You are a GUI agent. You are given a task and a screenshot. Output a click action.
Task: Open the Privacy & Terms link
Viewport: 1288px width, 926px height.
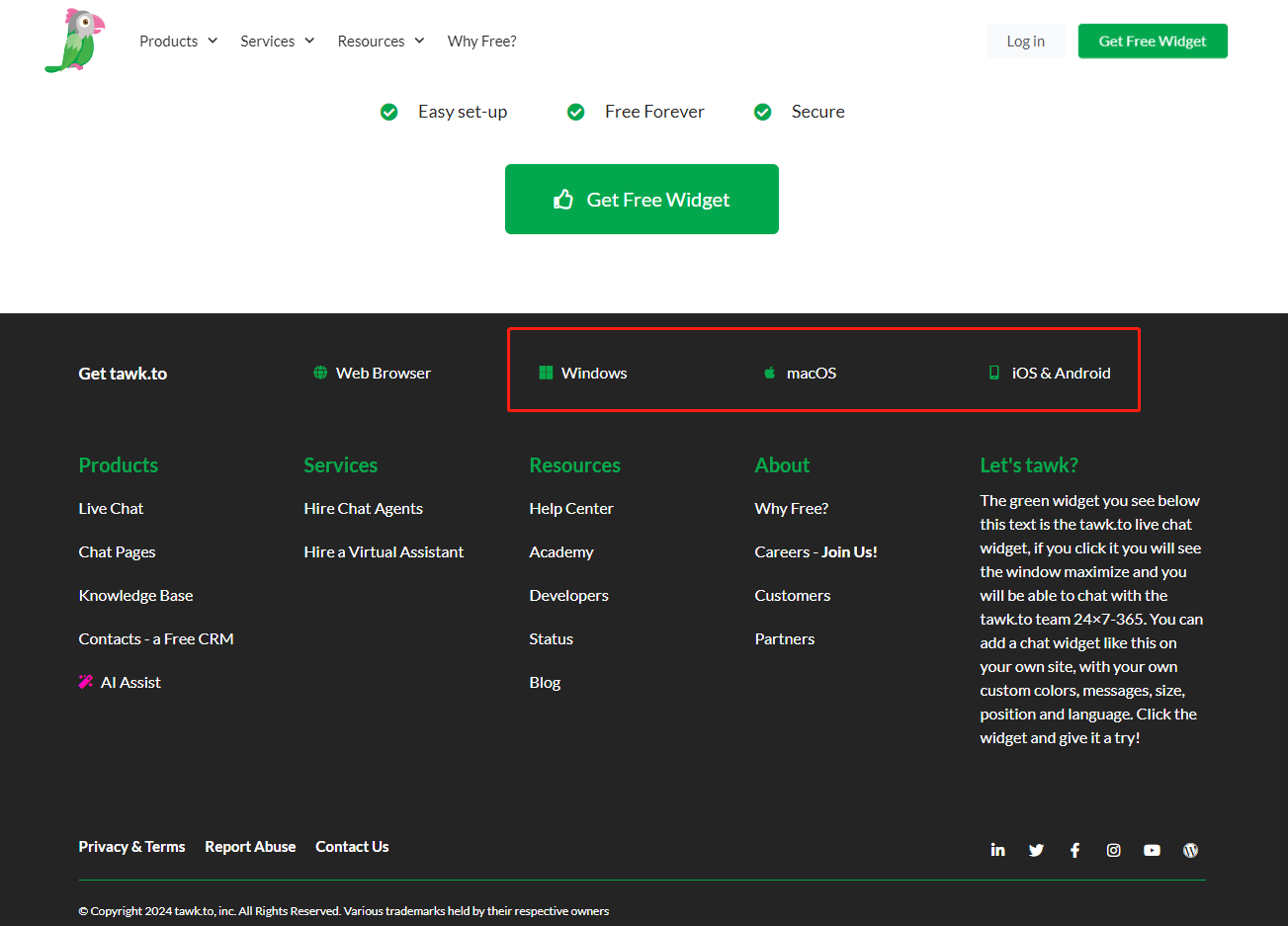(131, 846)
